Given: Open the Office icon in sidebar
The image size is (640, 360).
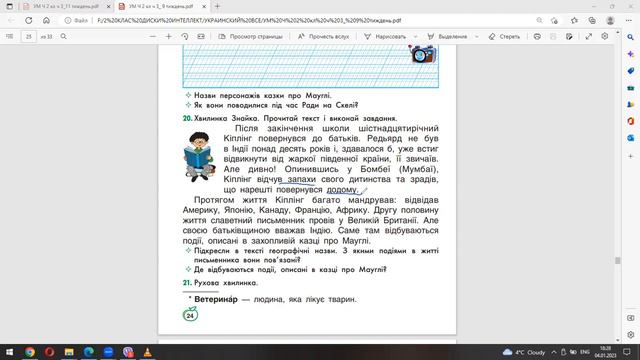Looking at the screenshot, I should click(631, 121).
